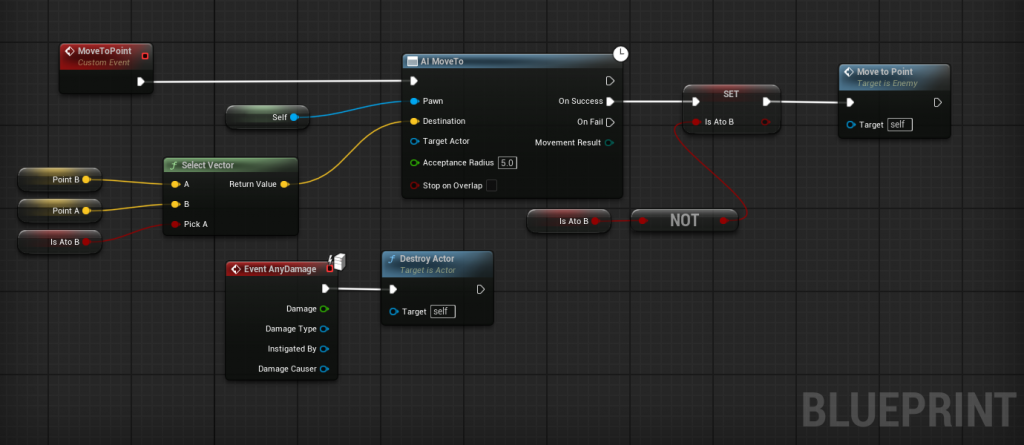Toggle the Is Ato B pin on SET node

tap(696, 122)
